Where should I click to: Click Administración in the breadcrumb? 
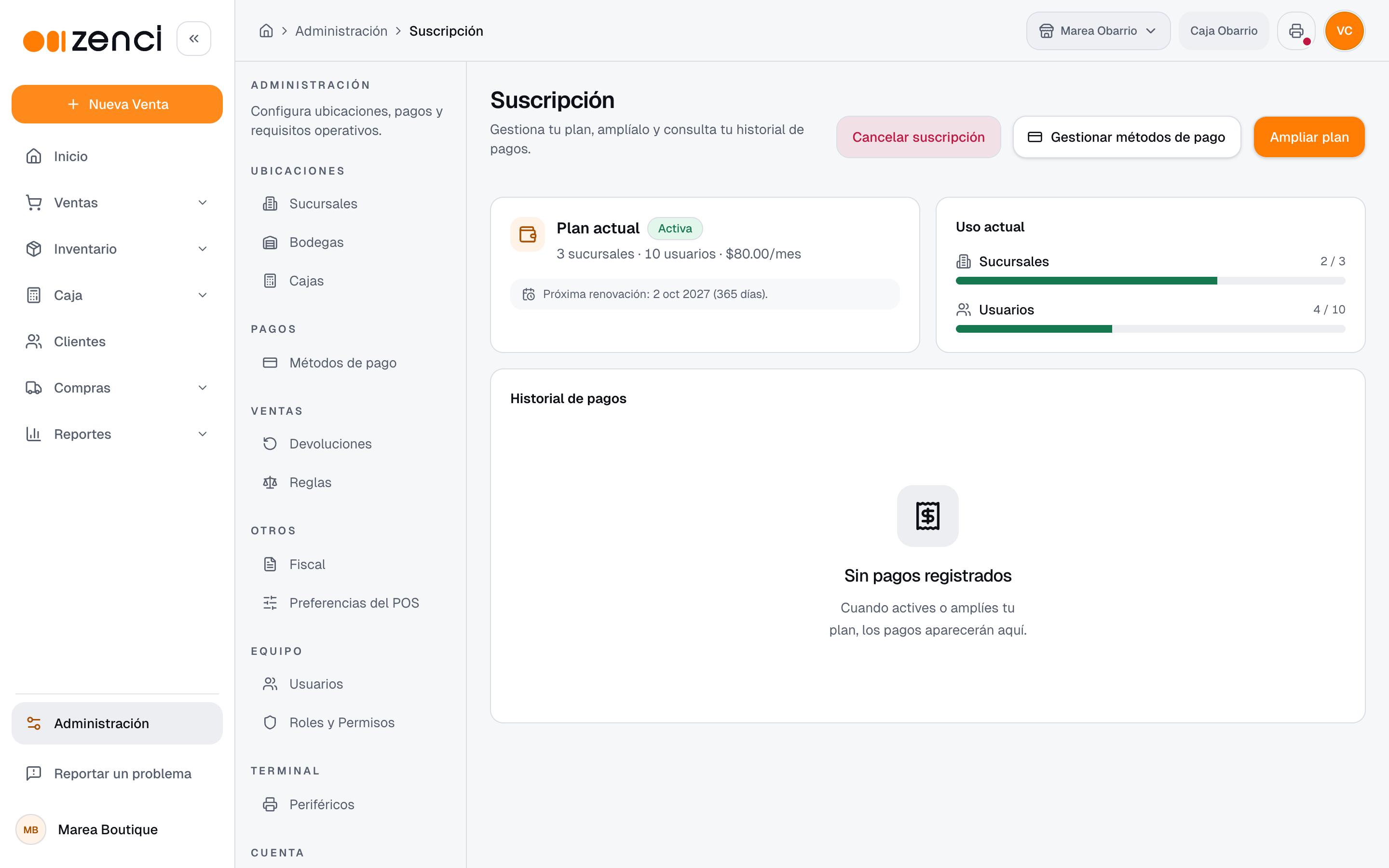click(x=341, y=31)
